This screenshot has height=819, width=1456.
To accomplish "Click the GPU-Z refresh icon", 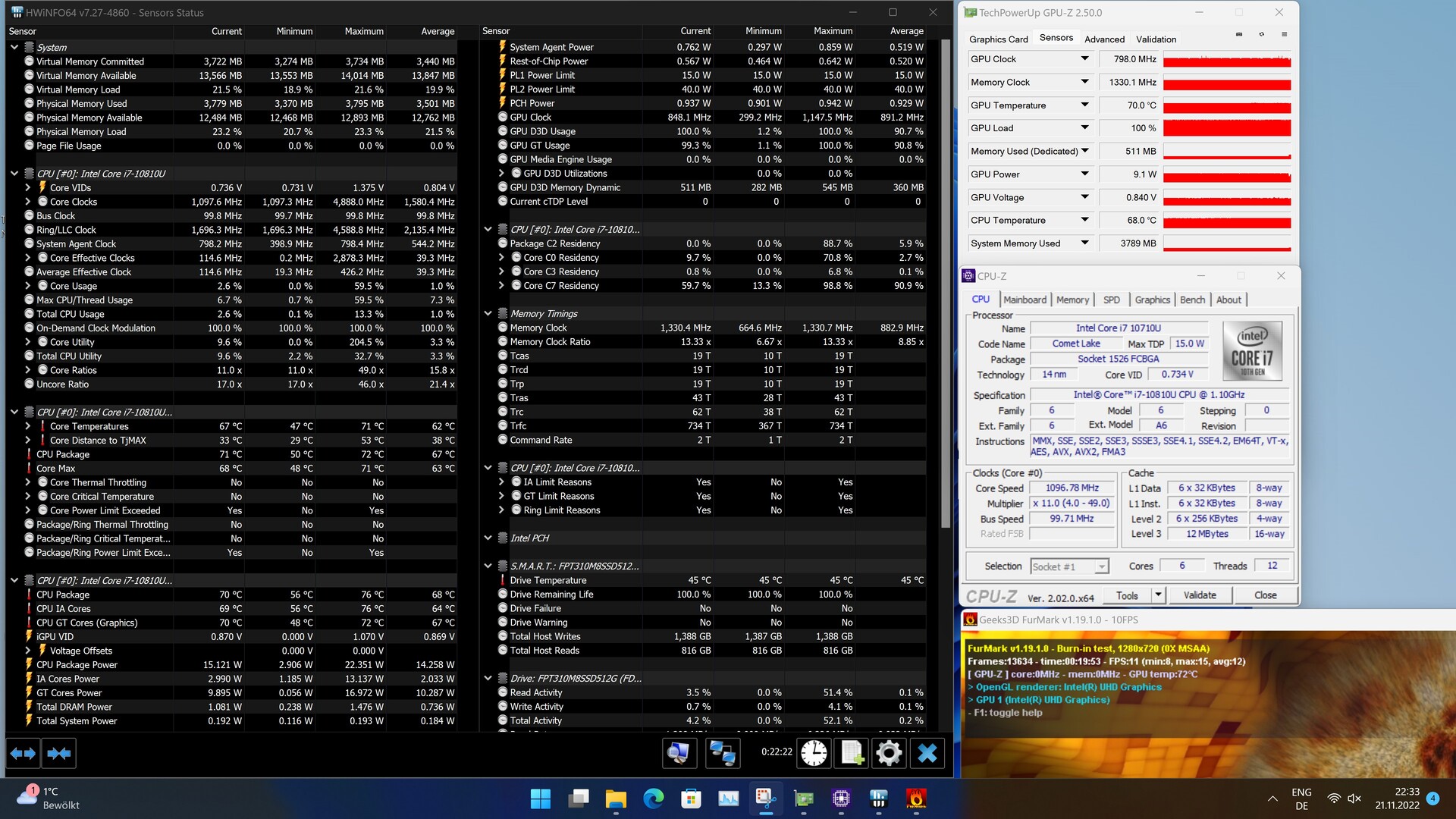I will coord(1262,35).
